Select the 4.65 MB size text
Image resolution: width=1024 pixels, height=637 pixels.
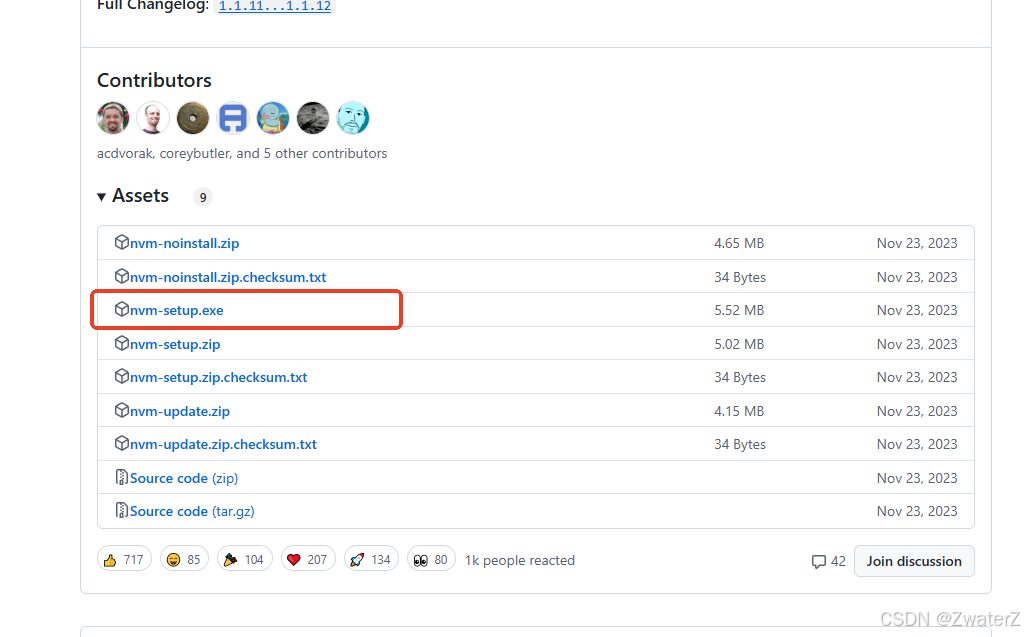point(739,243)
